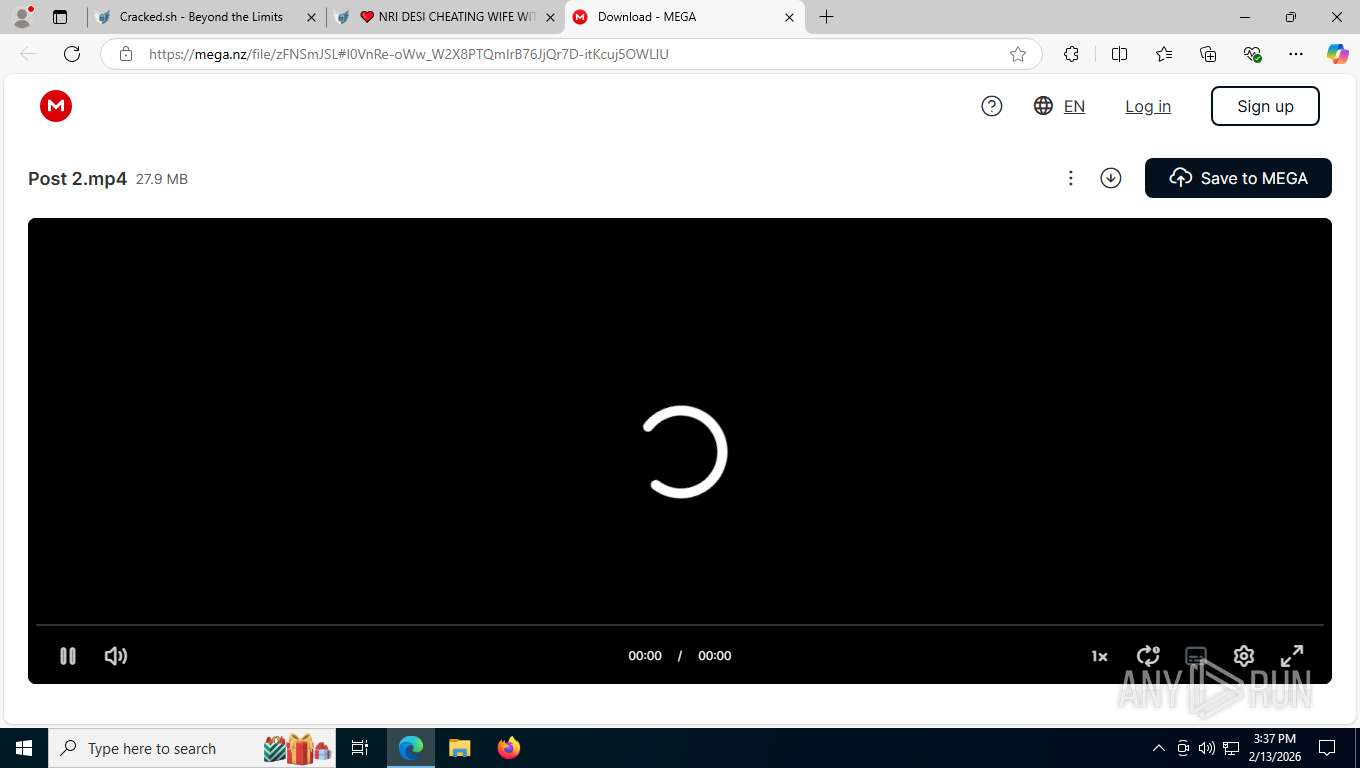
Task: Go back to previous page
Action: [x=28, y=54]
